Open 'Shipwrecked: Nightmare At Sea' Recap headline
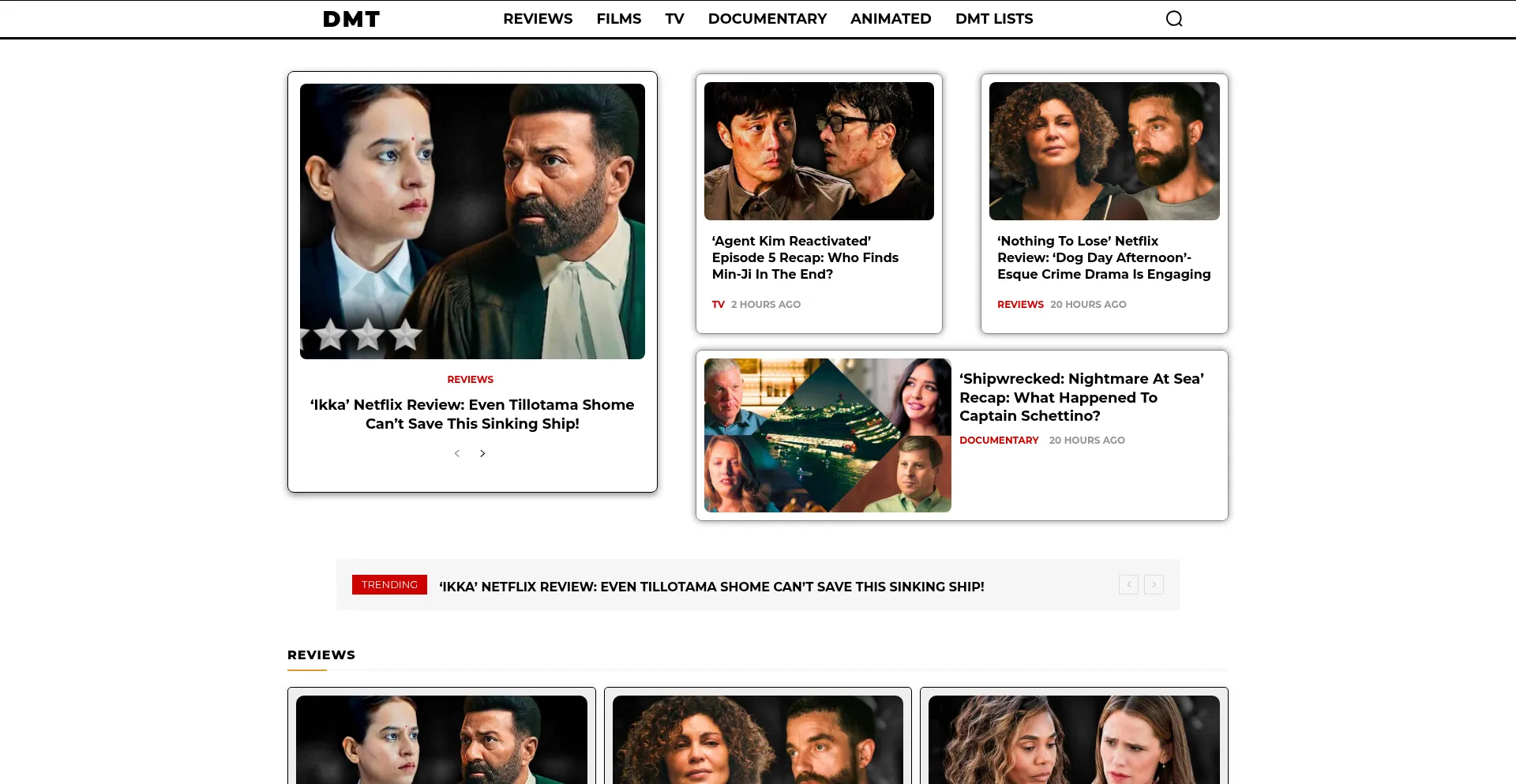The height and width of the screenshot is (784, 1516). [1082, 397]
